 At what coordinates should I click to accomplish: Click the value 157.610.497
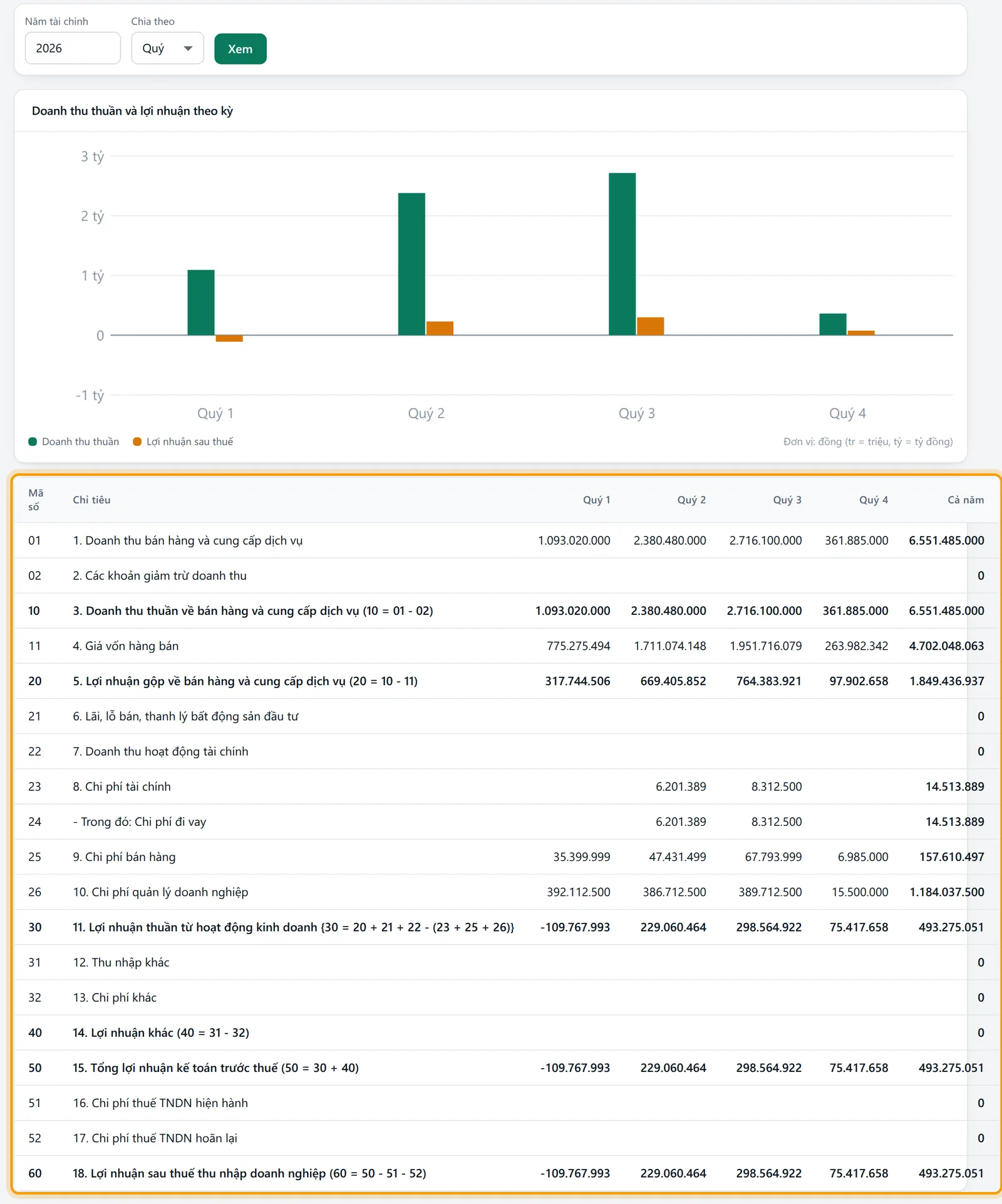[952, 857]
